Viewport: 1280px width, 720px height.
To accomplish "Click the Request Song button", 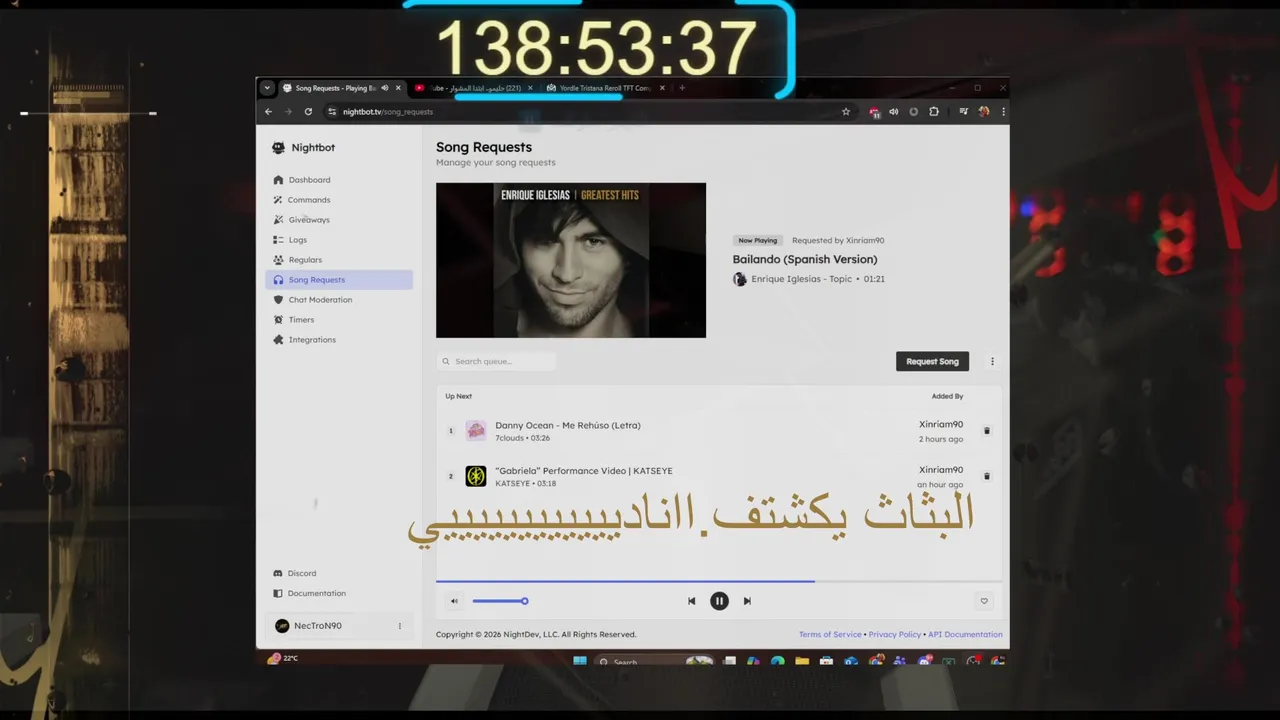I will [x=932, y=361].
